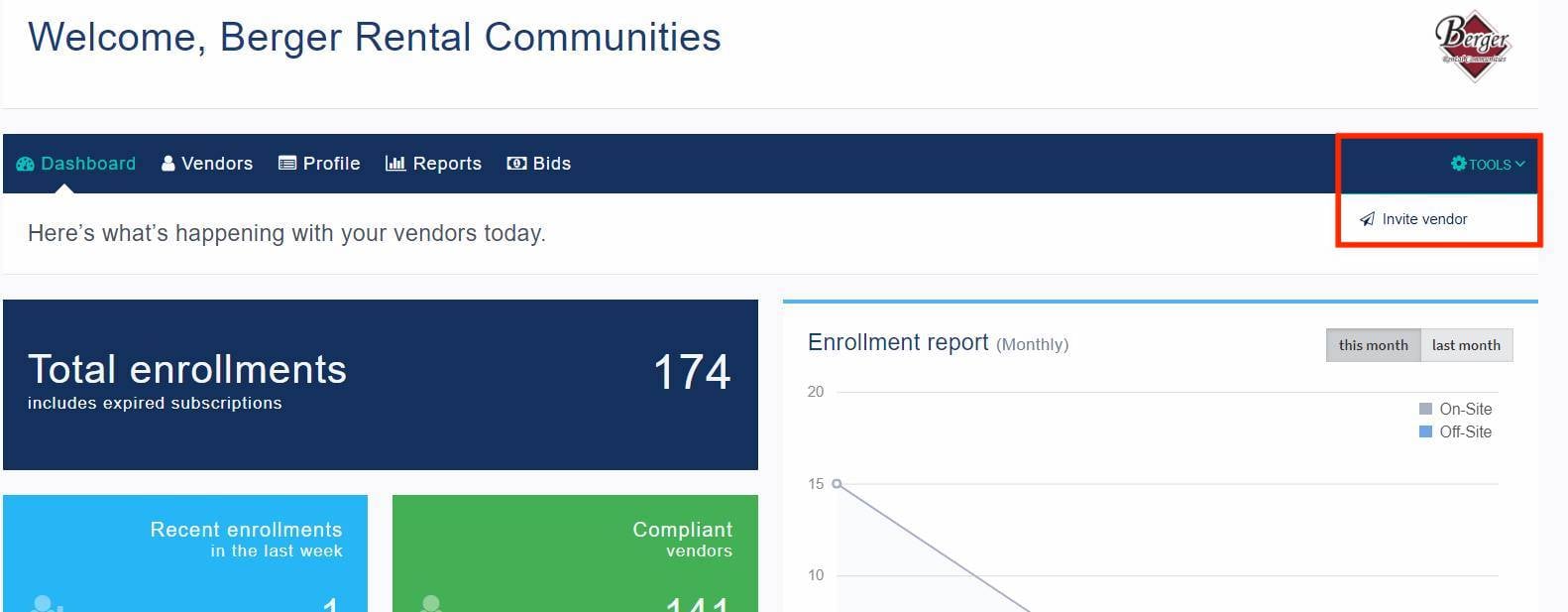Open the Total enrollments tile

click(380, 385)
